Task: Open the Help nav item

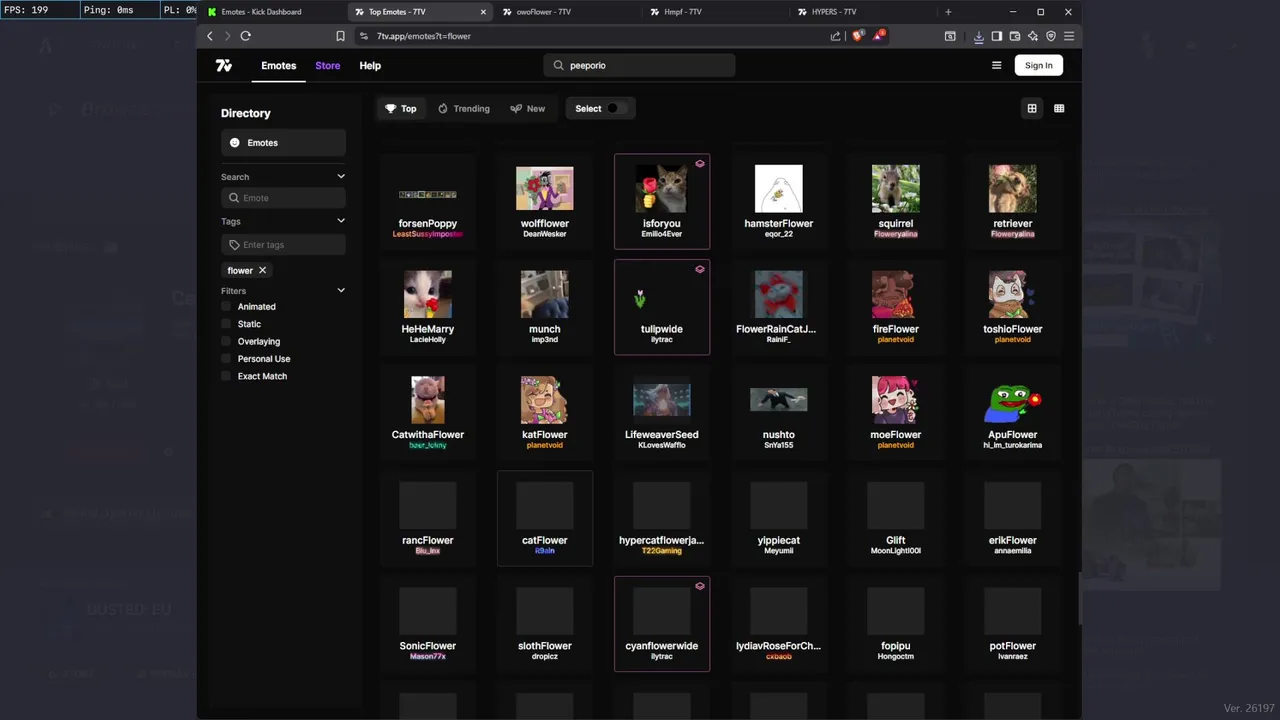Action: (x=370, y=65)
